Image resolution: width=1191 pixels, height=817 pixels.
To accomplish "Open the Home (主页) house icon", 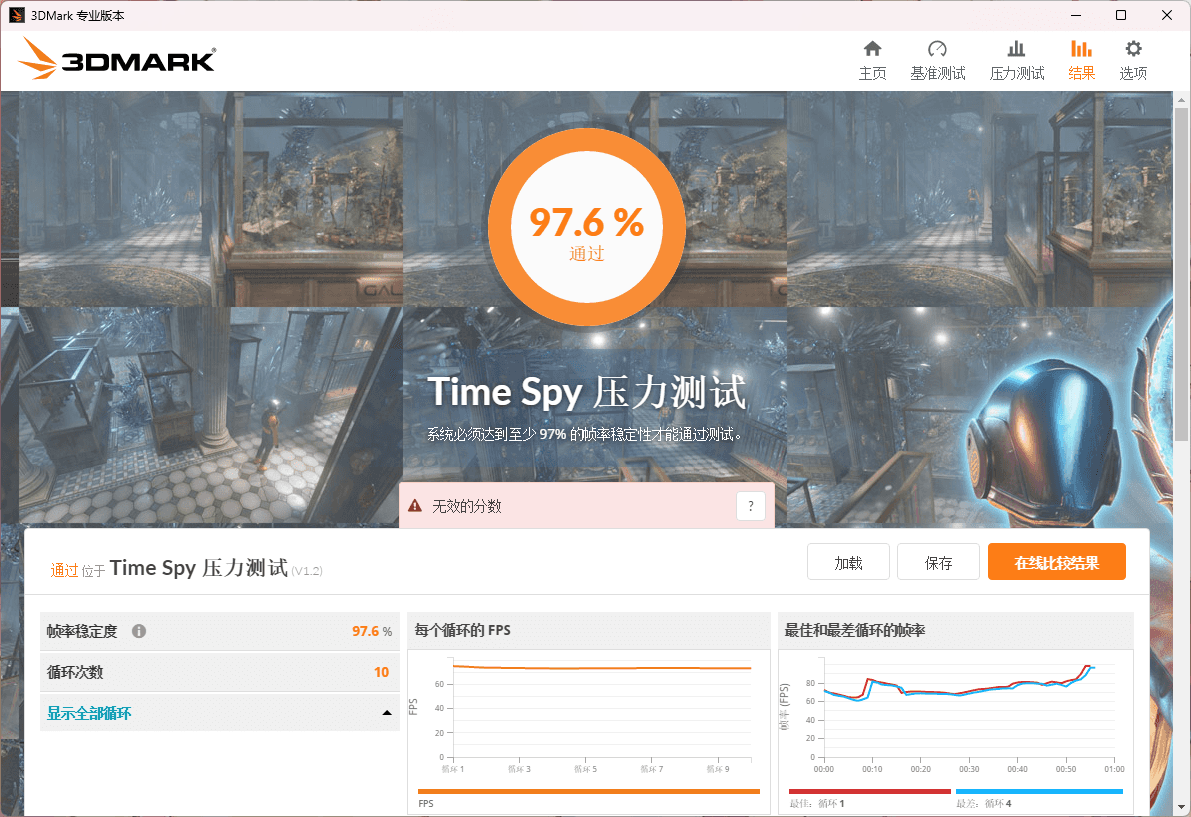I will (x=872, y=50).
